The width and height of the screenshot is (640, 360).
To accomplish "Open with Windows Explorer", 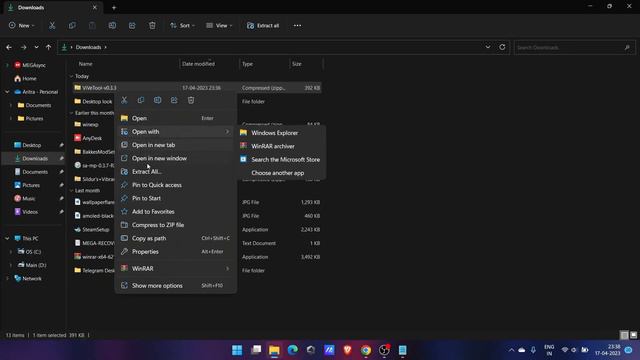I will [281, 133].
